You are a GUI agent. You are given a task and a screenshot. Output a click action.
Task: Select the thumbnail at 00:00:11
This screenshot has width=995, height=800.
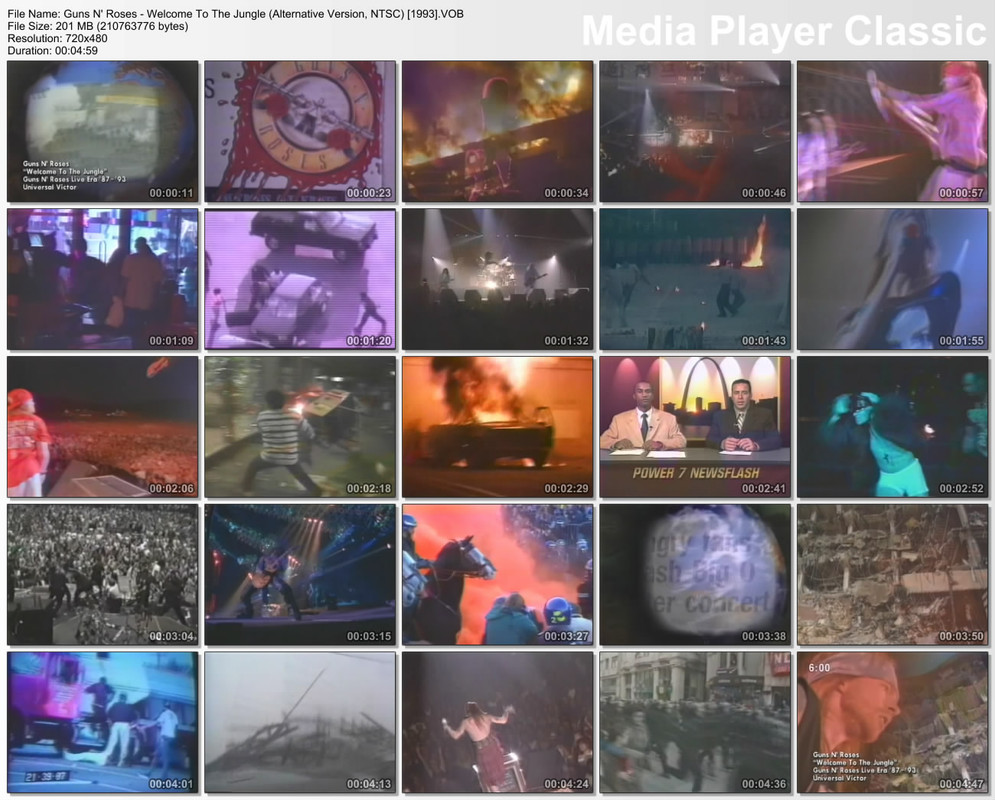[102, 131]
